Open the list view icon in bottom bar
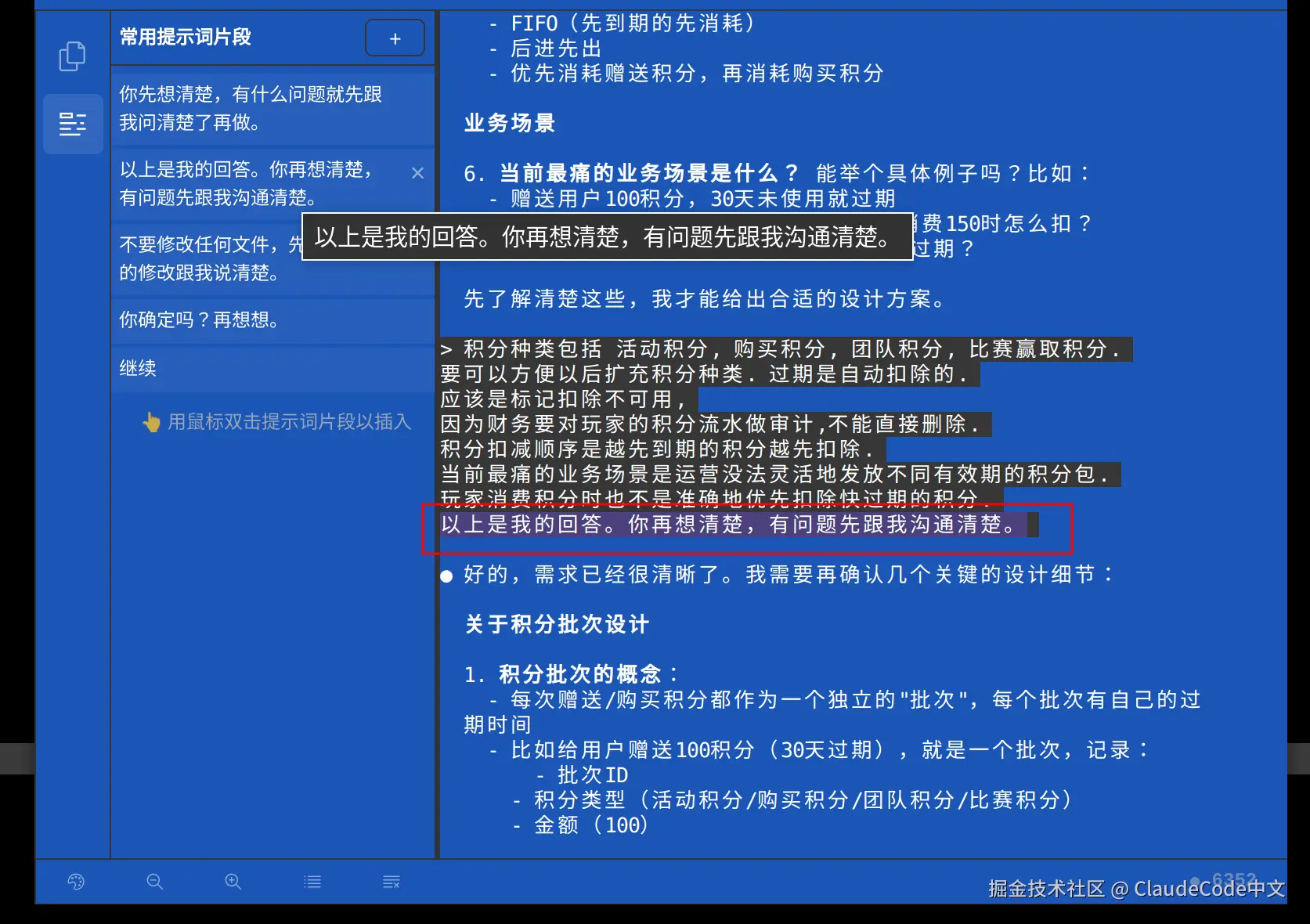The width and height of the screenshot is (1310, 924). [312, 882]
